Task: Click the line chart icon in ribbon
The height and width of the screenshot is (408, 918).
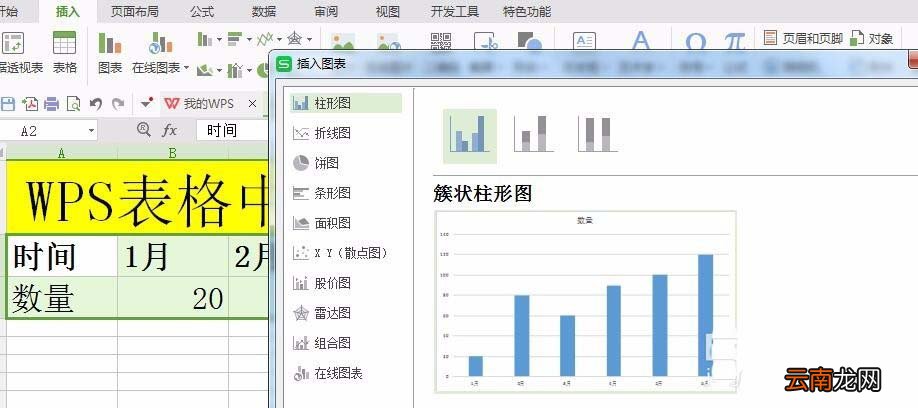Action: (265, 39)
